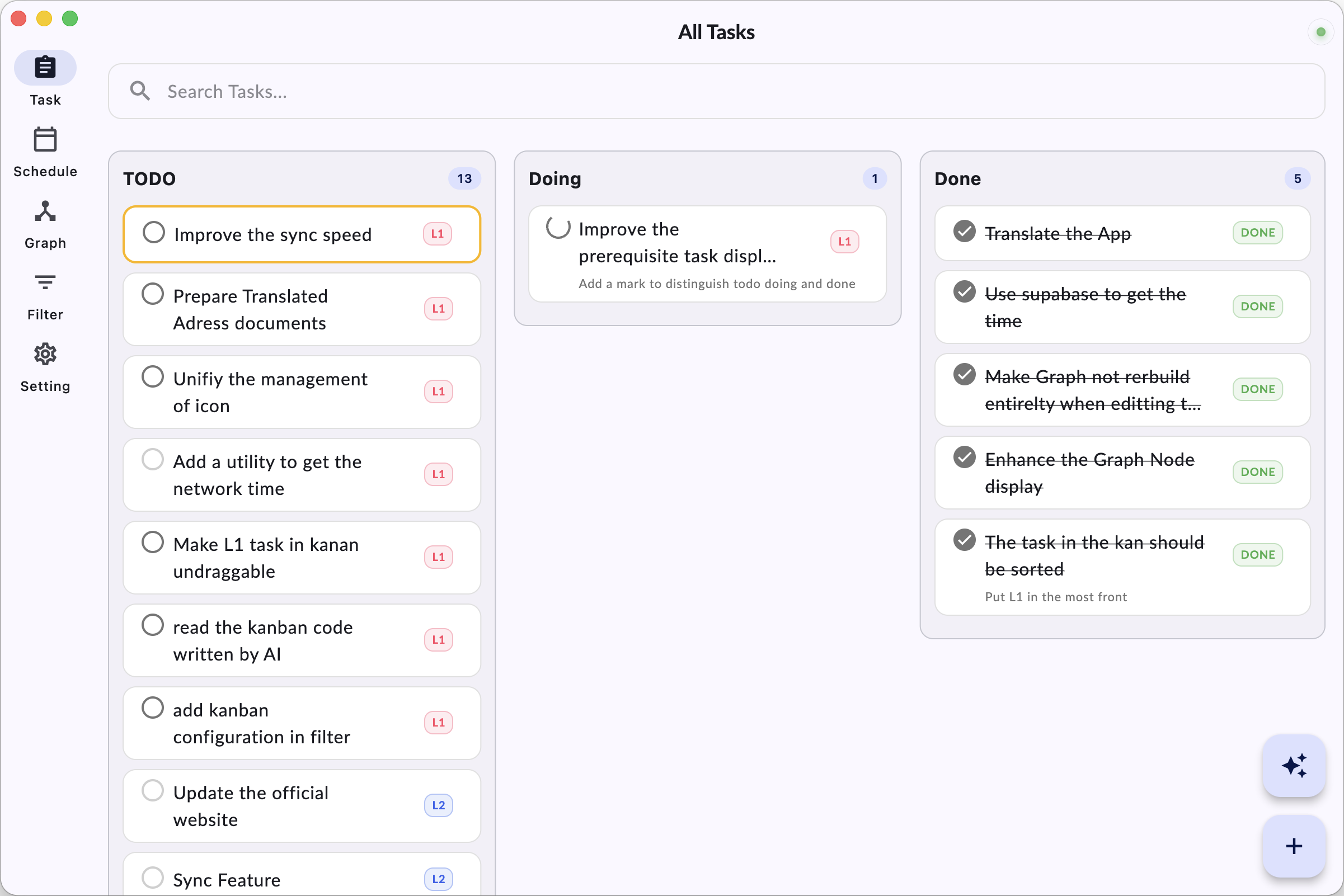The height and width of the screenshot is (896, 1344).
Task: Check off 'Improve the sync speed'
Action: coord(153,232)
